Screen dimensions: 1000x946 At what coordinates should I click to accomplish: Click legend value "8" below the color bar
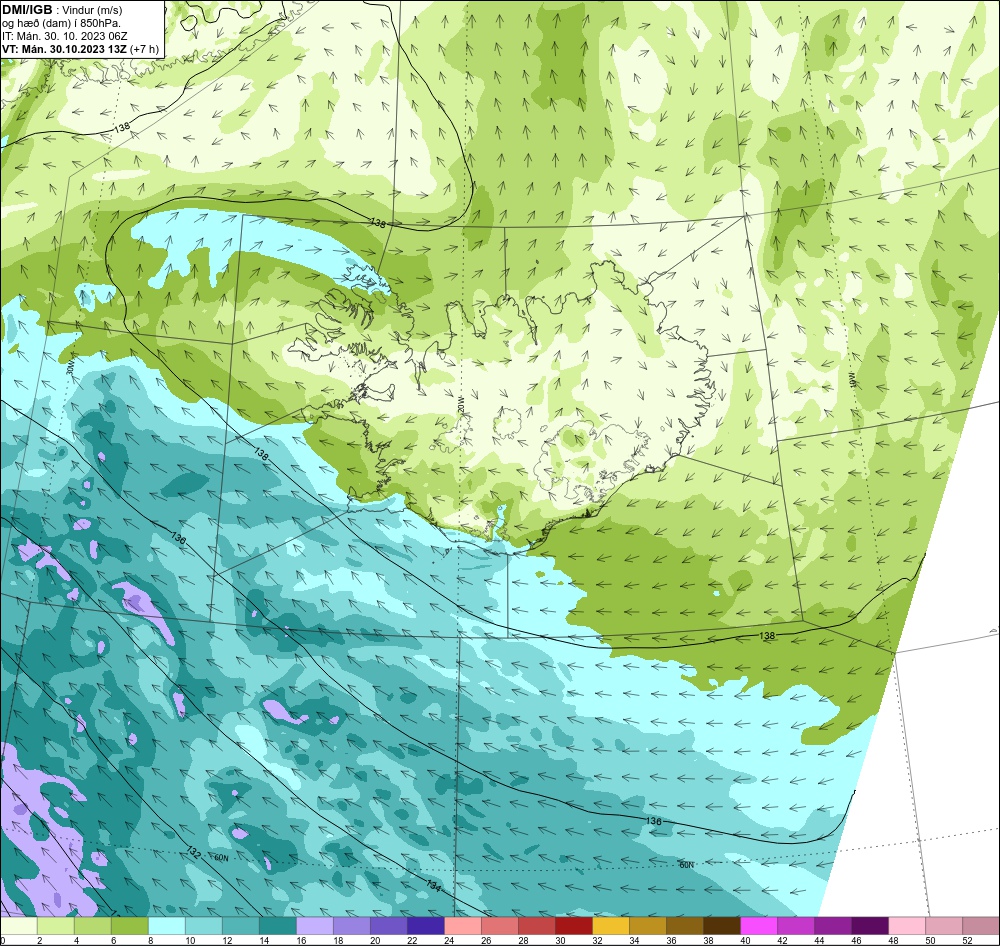(151, 940)
